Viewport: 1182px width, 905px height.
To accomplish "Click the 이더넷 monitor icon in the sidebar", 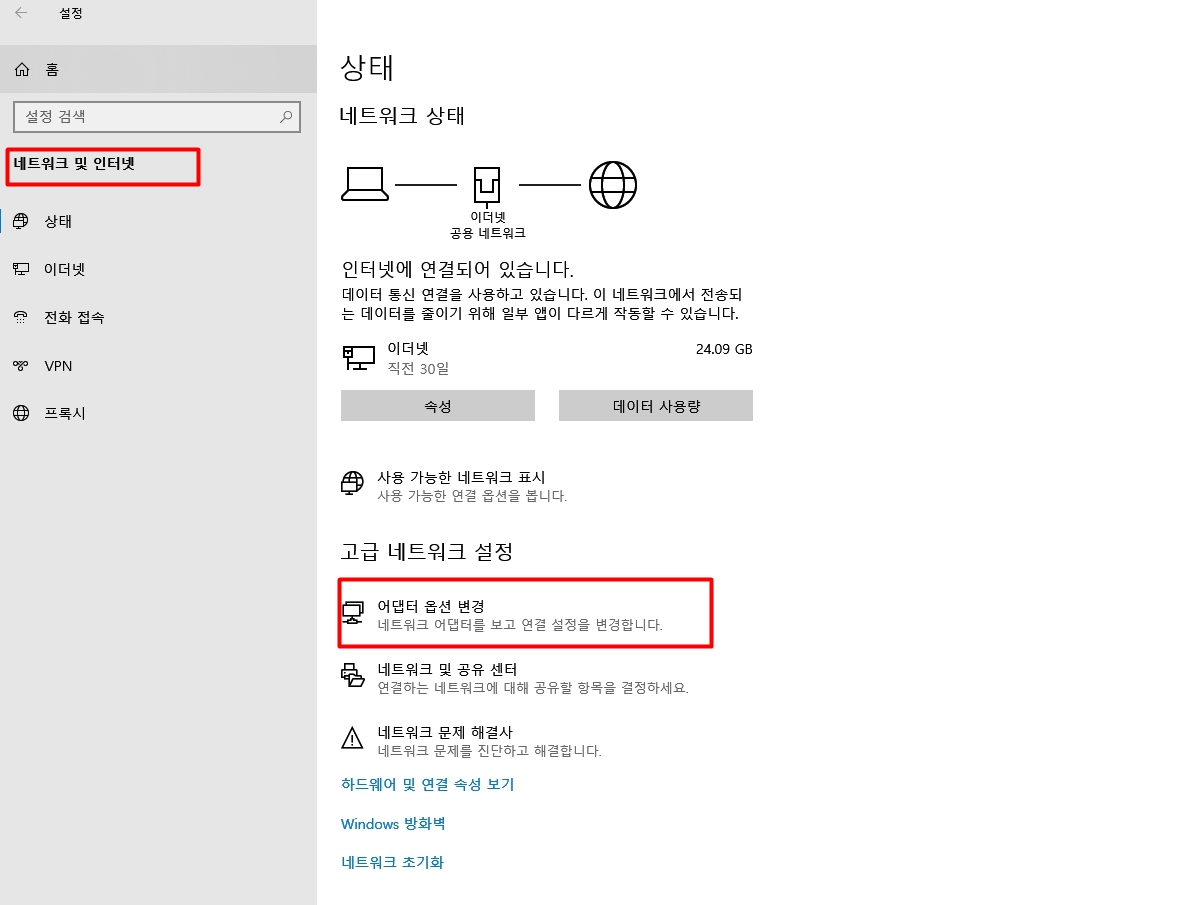I will (x=21, y=269).
